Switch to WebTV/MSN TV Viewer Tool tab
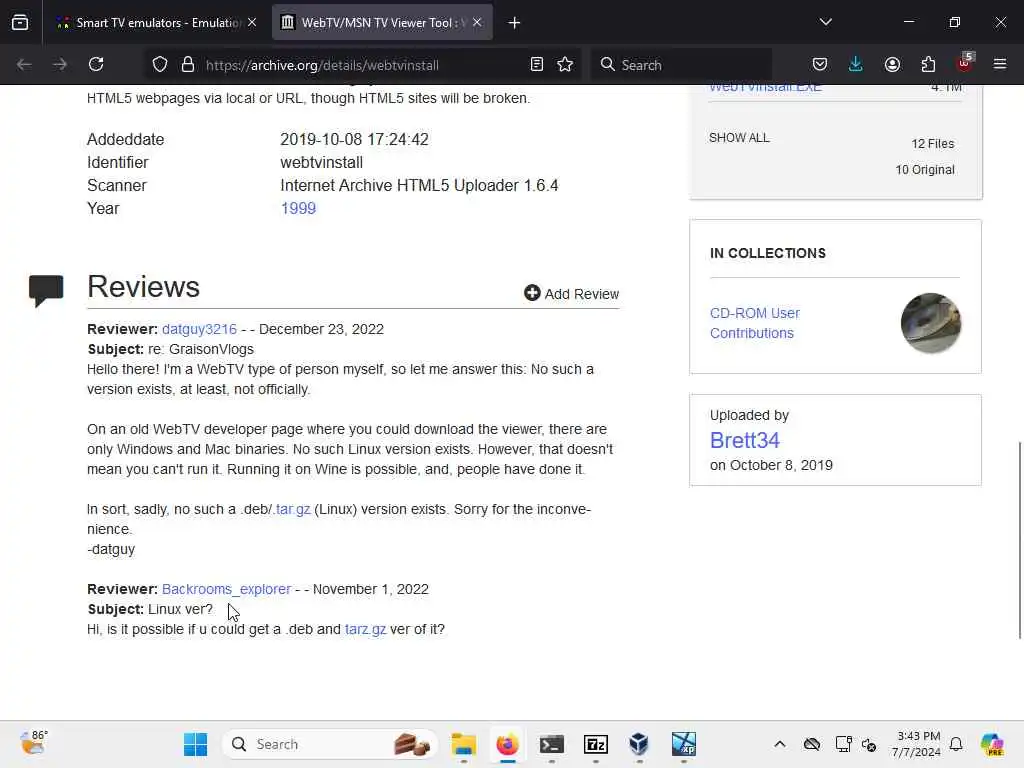This screenshot has width=1024, height=768. tap(382, 23)
